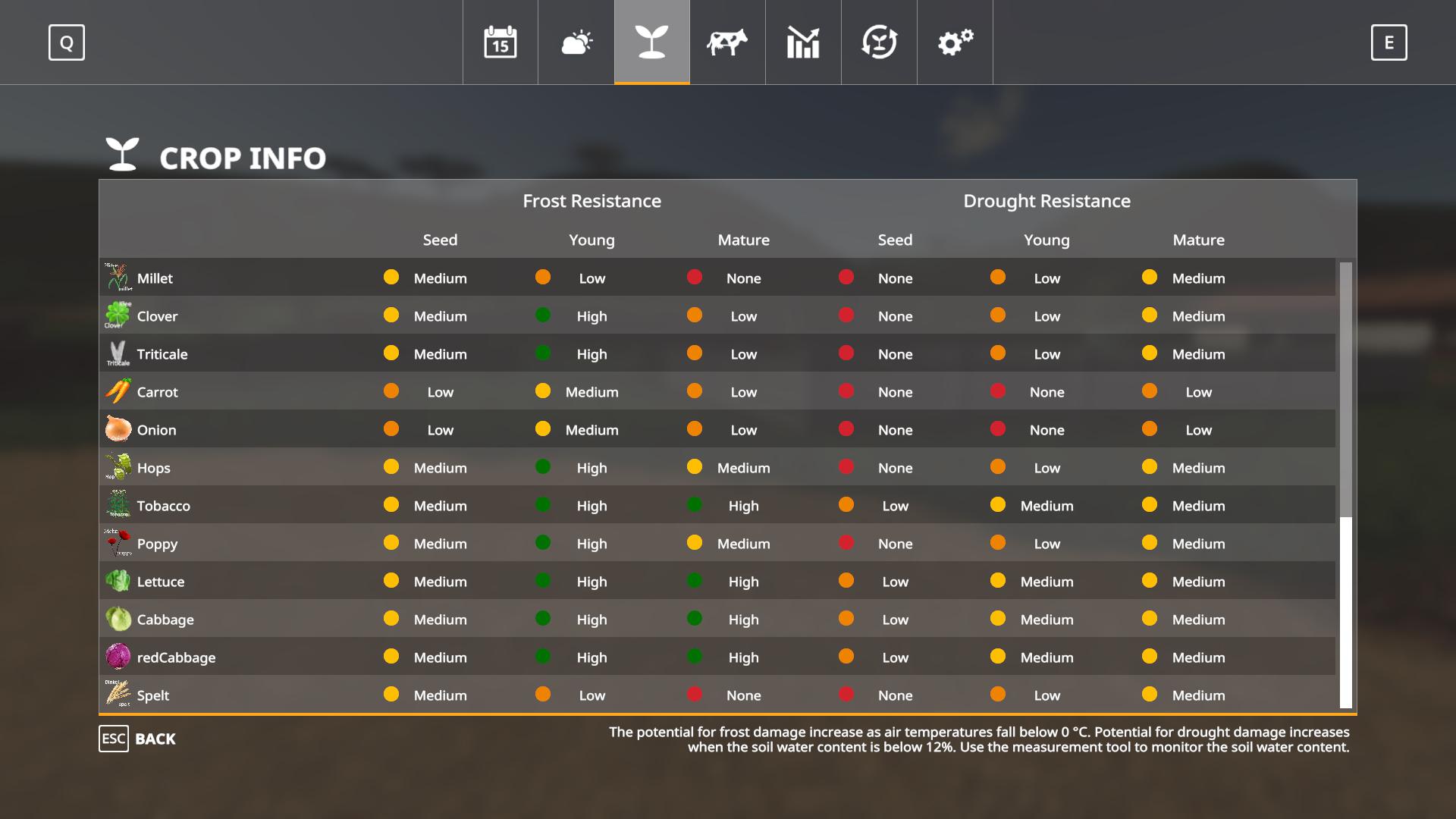Open the price statistics chart icon
Screen dimensions: 1456x819
pos(803,42)
